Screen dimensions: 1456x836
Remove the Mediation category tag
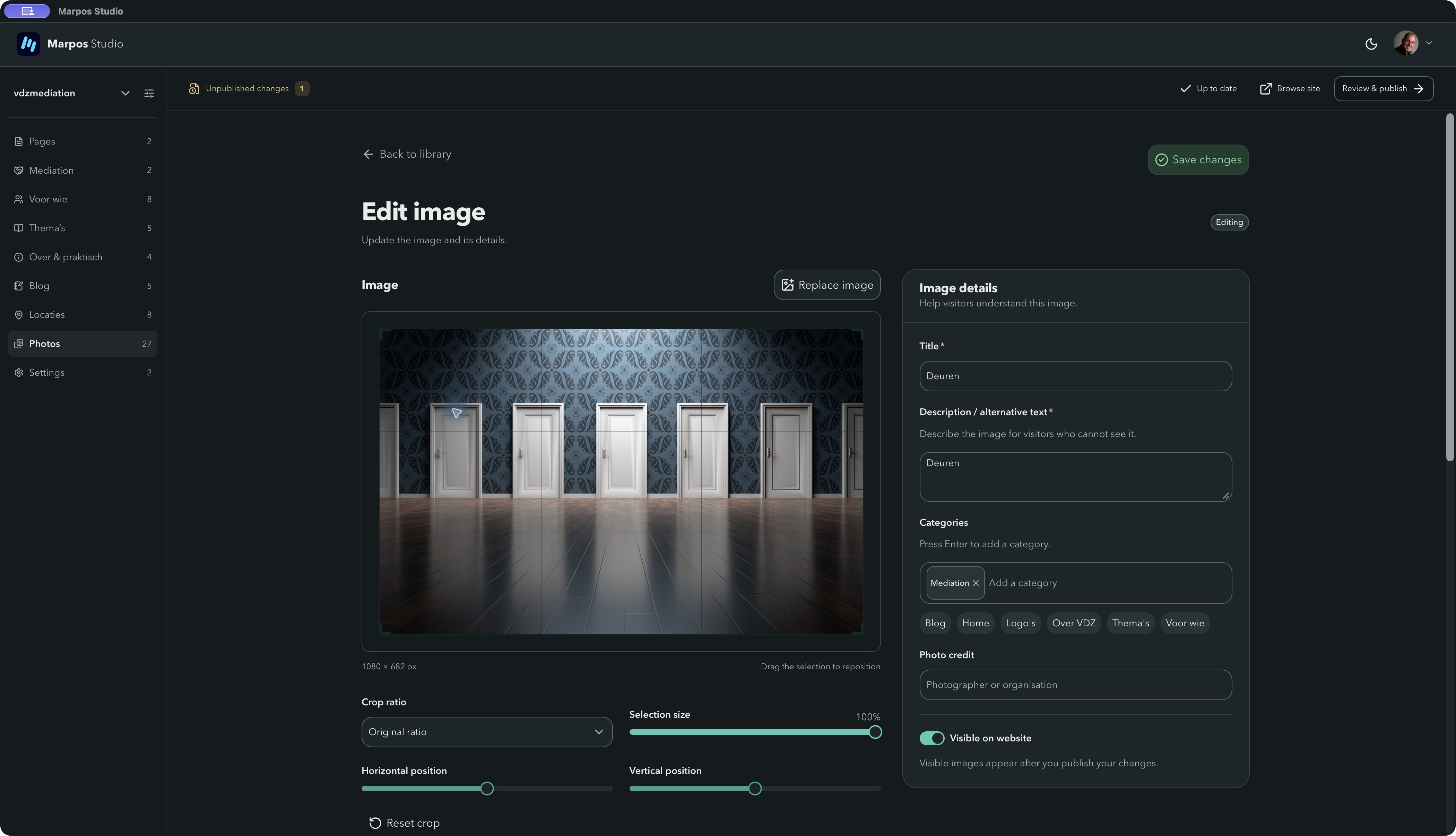tap(976, 583)
